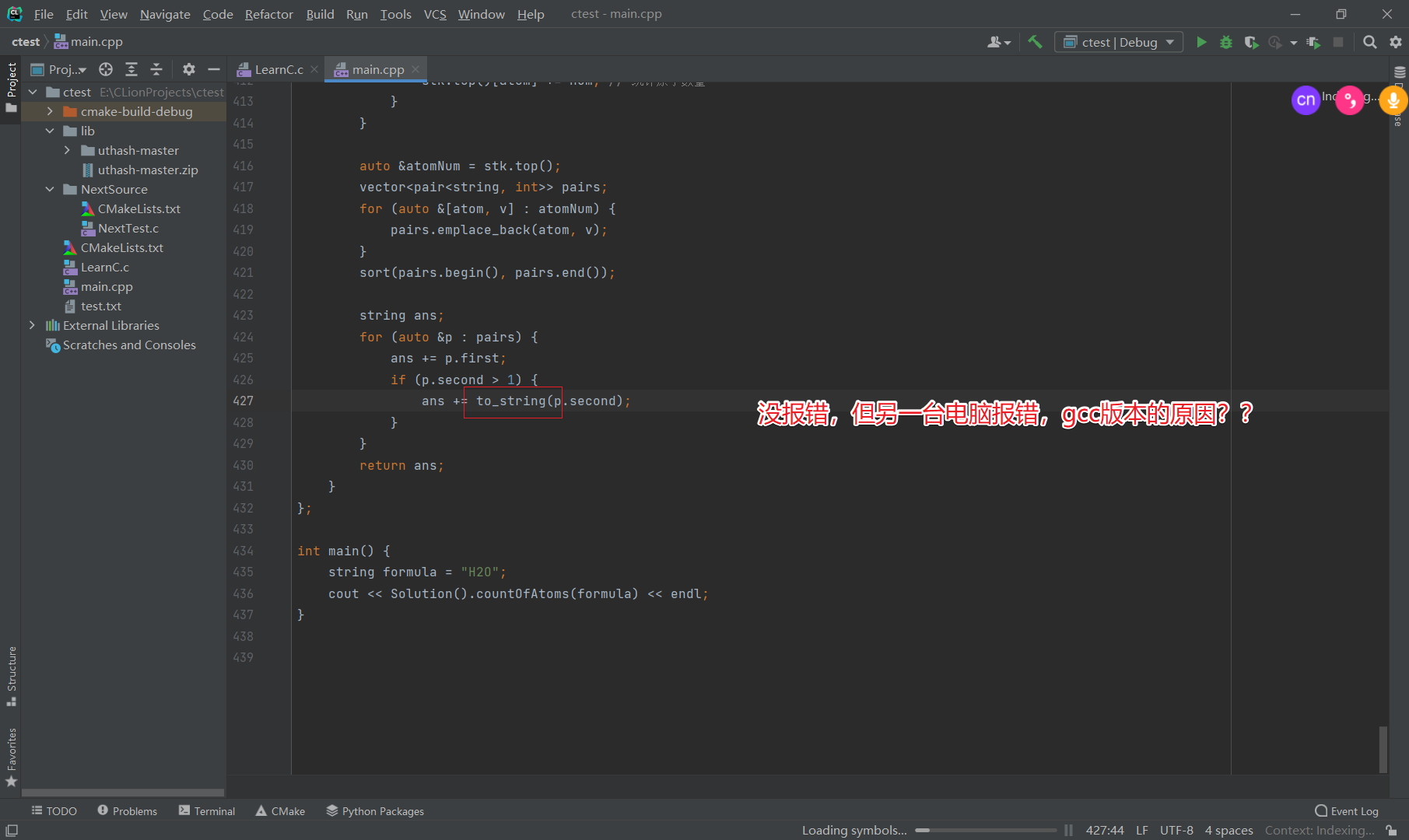
Task: Start debugging with the bug icon
Action: [x=1226, y=42]
